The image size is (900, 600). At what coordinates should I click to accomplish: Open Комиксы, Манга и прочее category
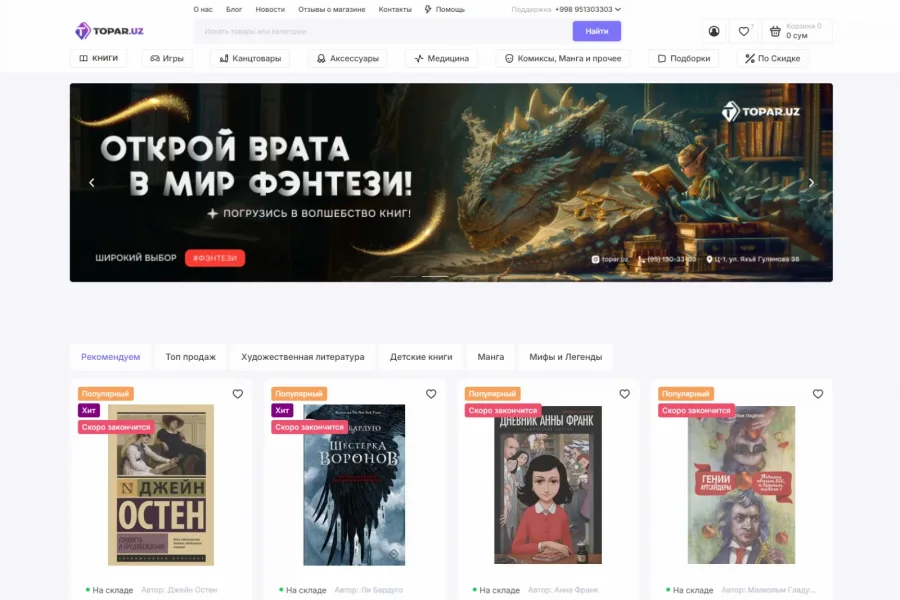pyautogui.click(x=562, y=58)
